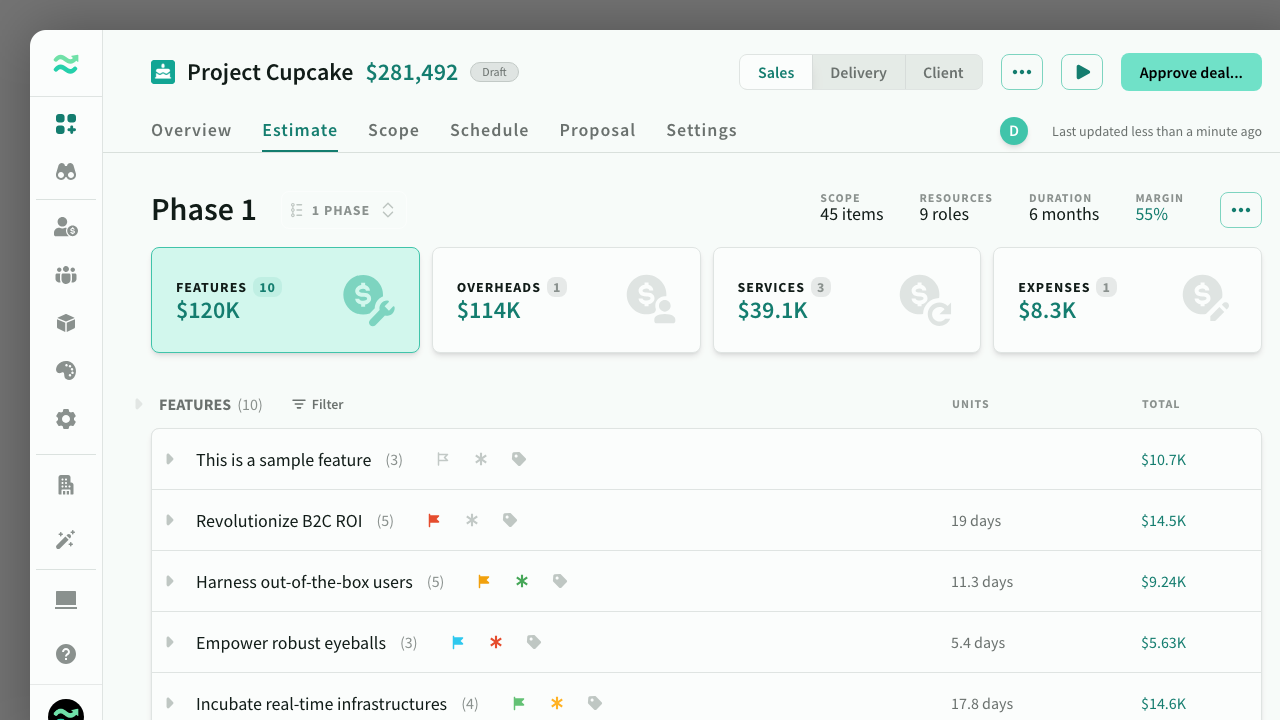The height and width of the screenshot is (720, 1280).
Task: Select the Client toggle option
Action: [x=942, y=72]
